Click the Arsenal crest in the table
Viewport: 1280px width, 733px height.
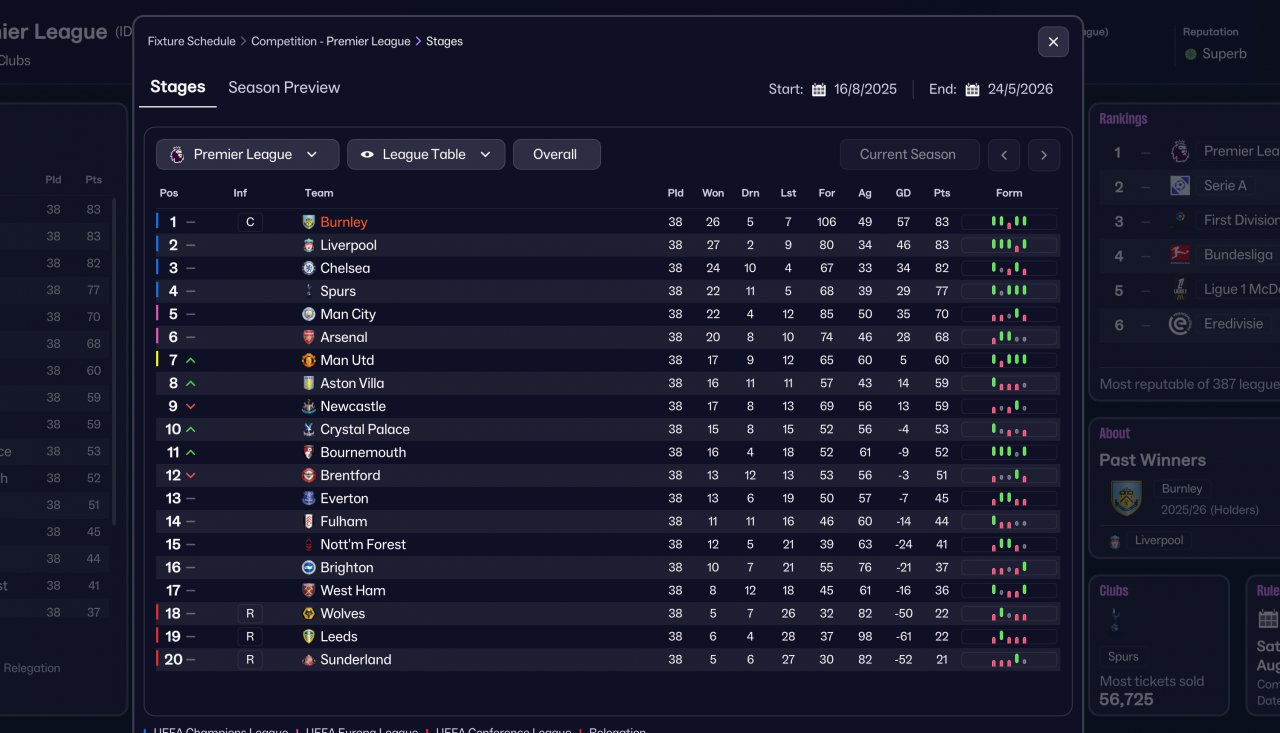click(308, 337)
